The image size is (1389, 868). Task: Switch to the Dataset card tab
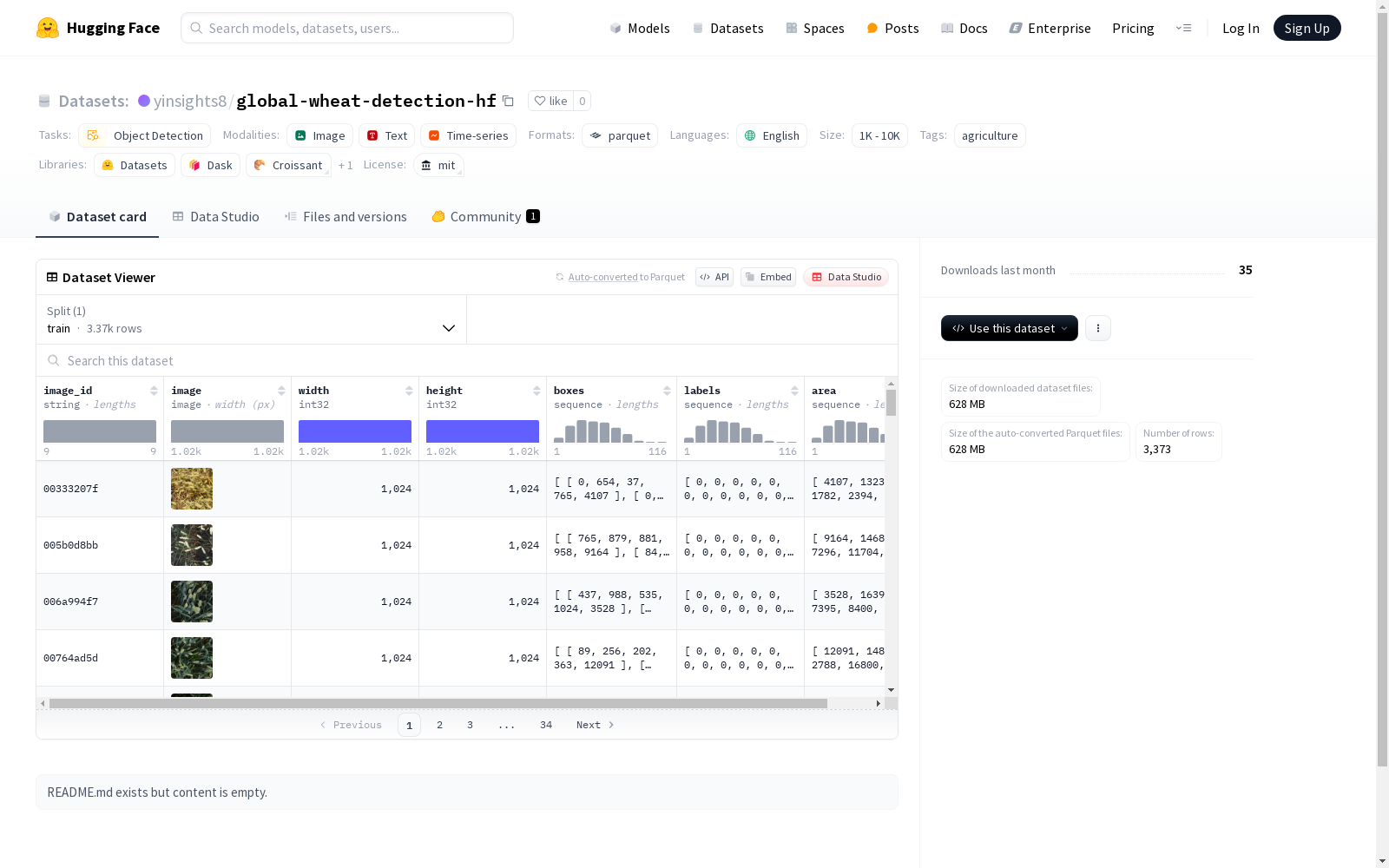pos(97,217)
